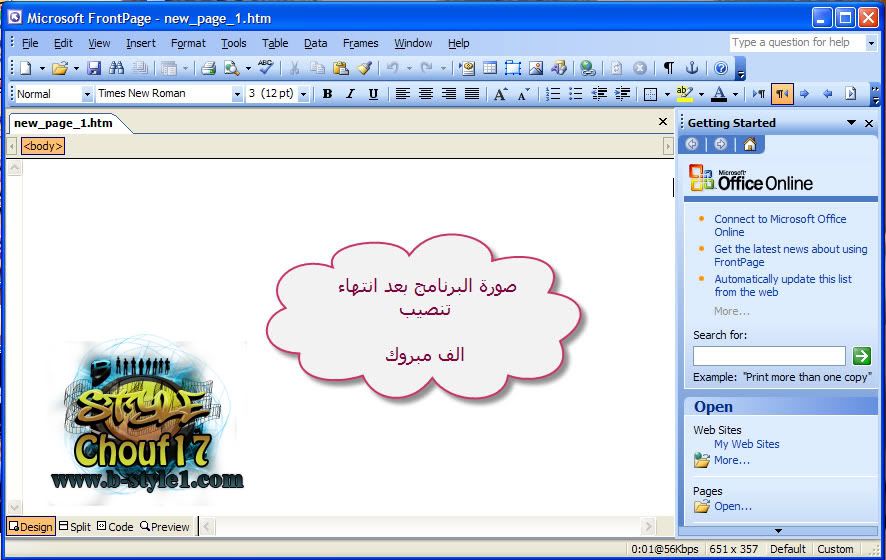Click the Paste clipboard icon

click(340, 68)
